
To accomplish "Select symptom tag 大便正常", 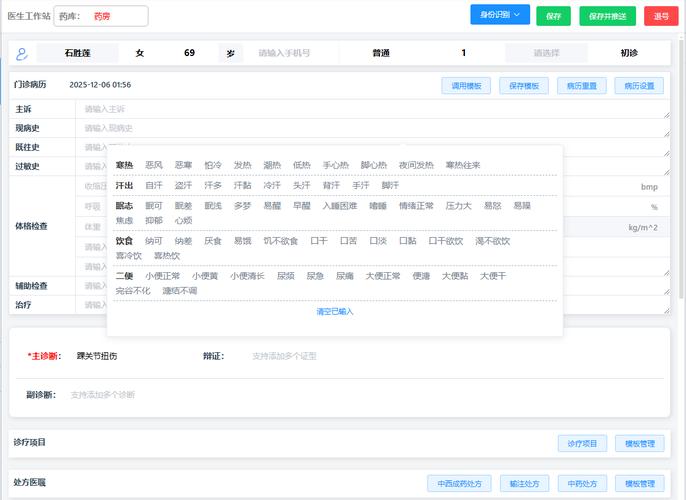I will (x=383, y=276).
